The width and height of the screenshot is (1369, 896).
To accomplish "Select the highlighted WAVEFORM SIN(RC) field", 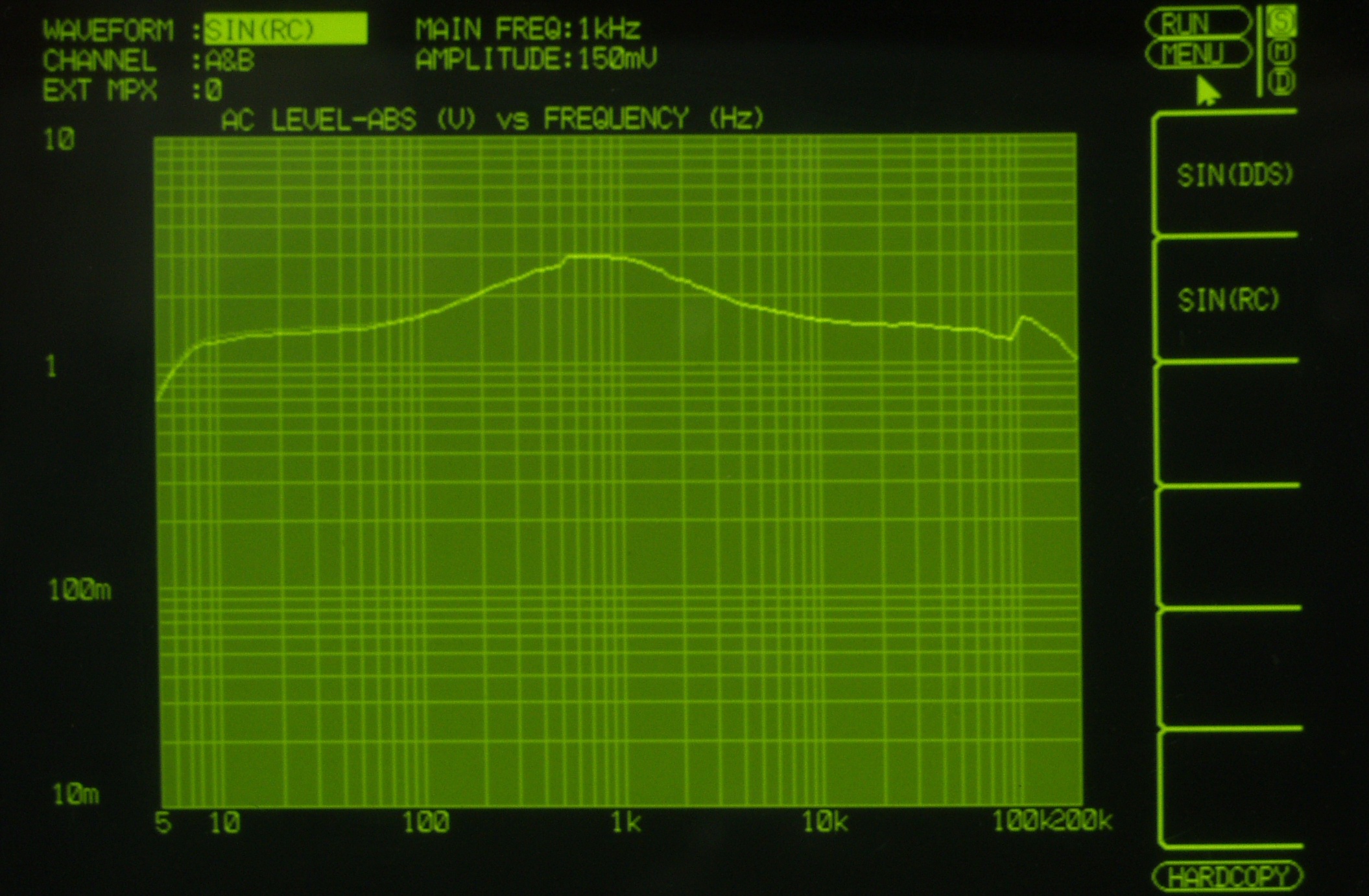I will click(285, 29).
